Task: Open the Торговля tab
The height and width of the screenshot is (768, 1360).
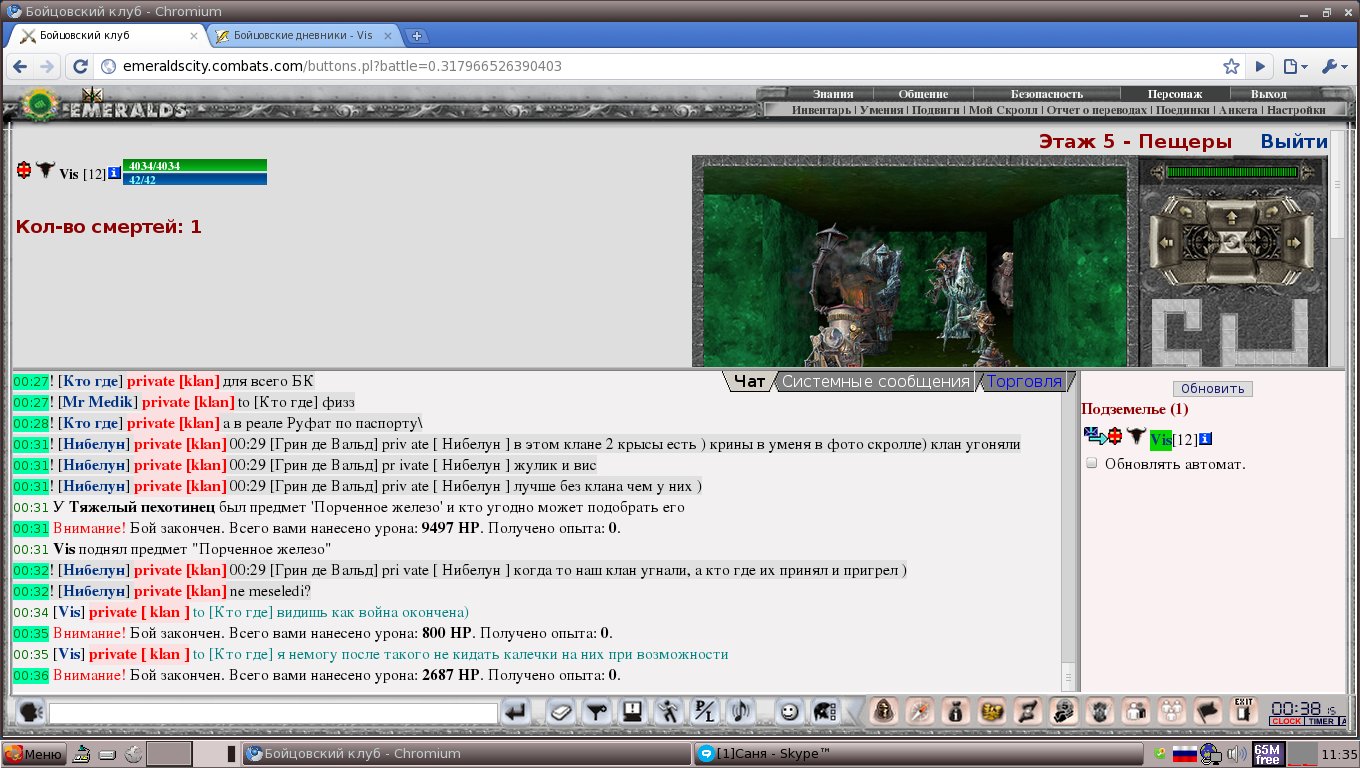Action: click(1024, 381)
